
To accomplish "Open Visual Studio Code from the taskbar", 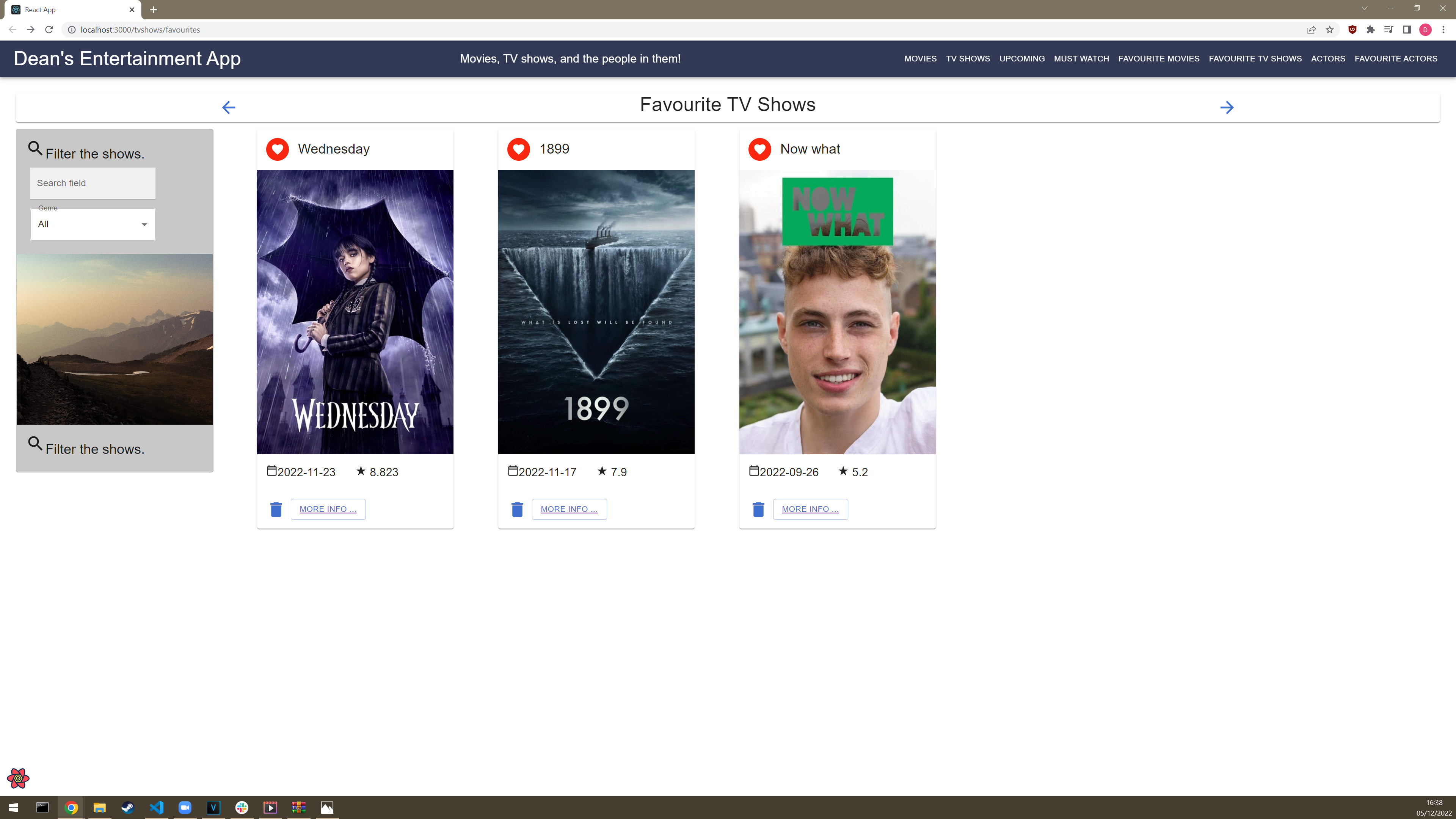I will pyautogui.click(x=157, y=807).
